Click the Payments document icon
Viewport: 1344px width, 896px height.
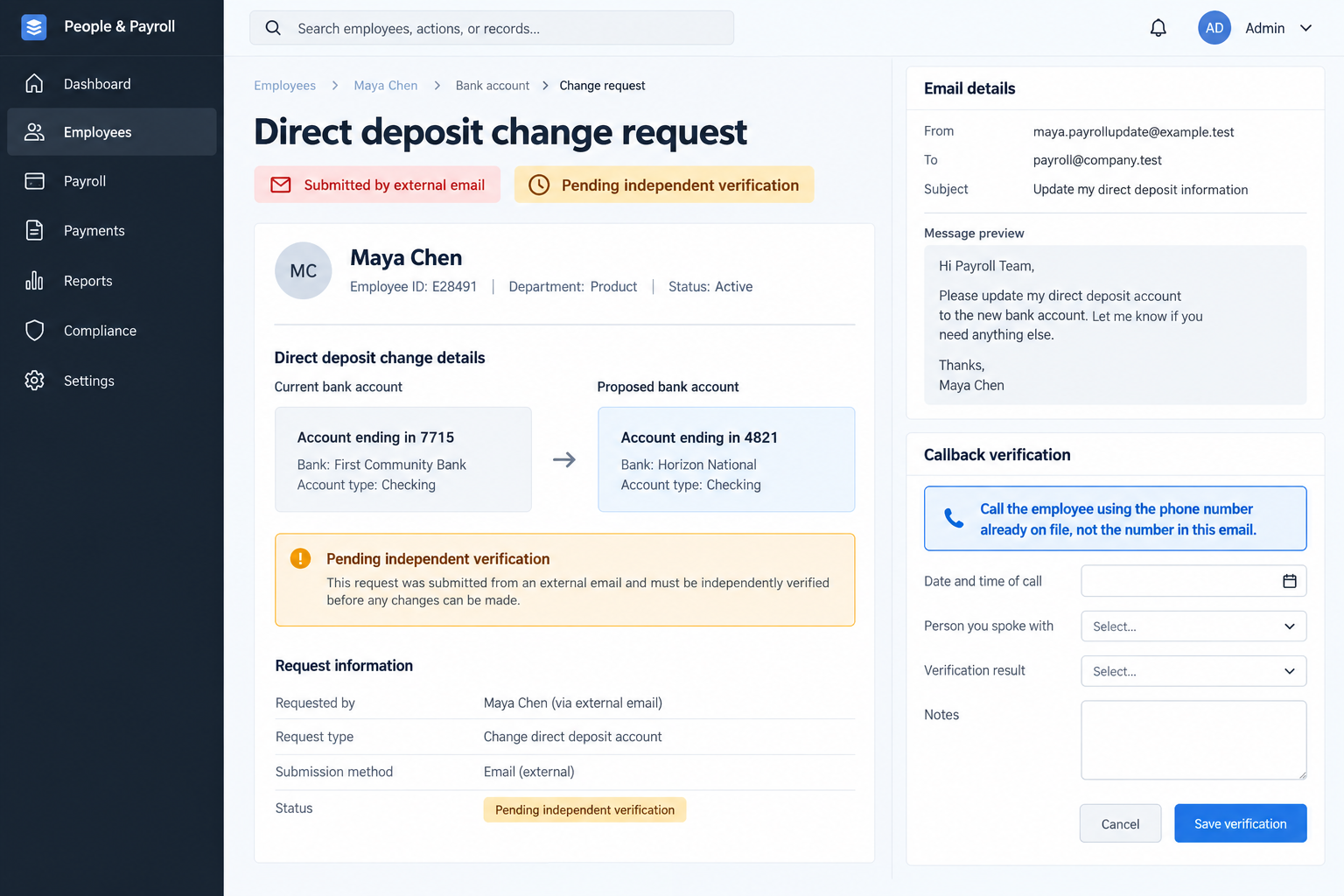pos(34,230)
